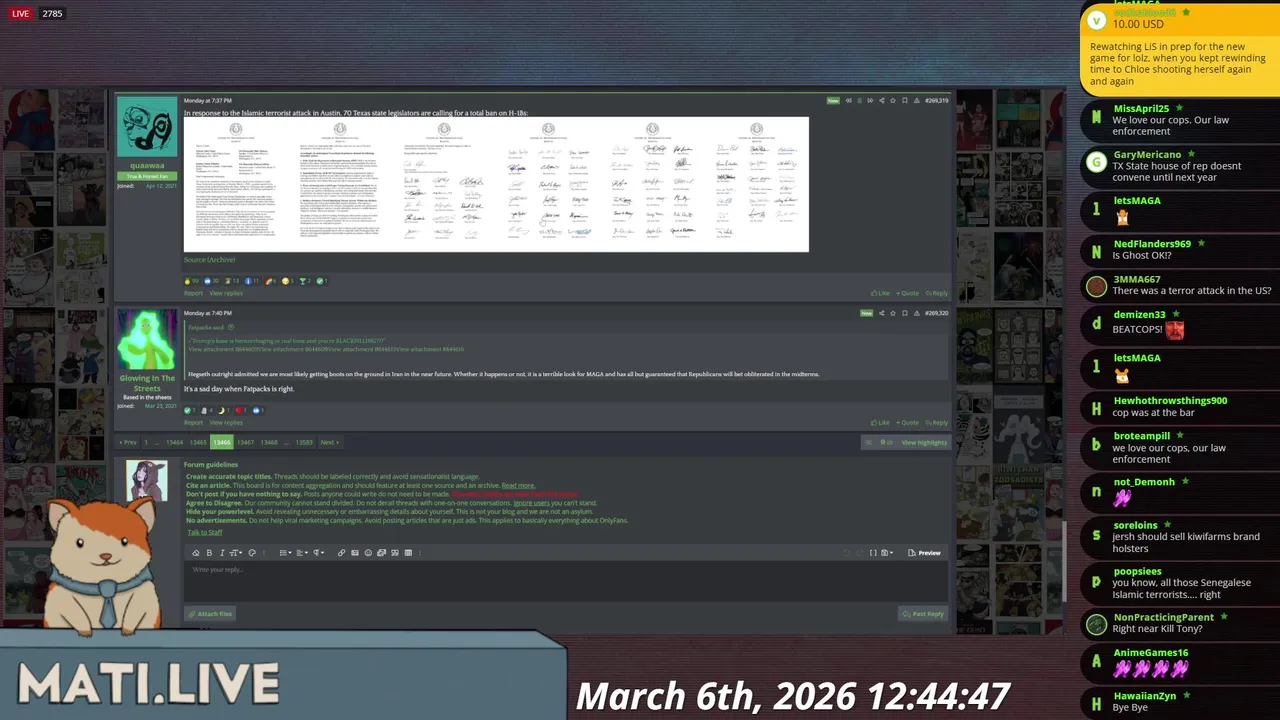Click the insert table icon in editor

point(408,553)
